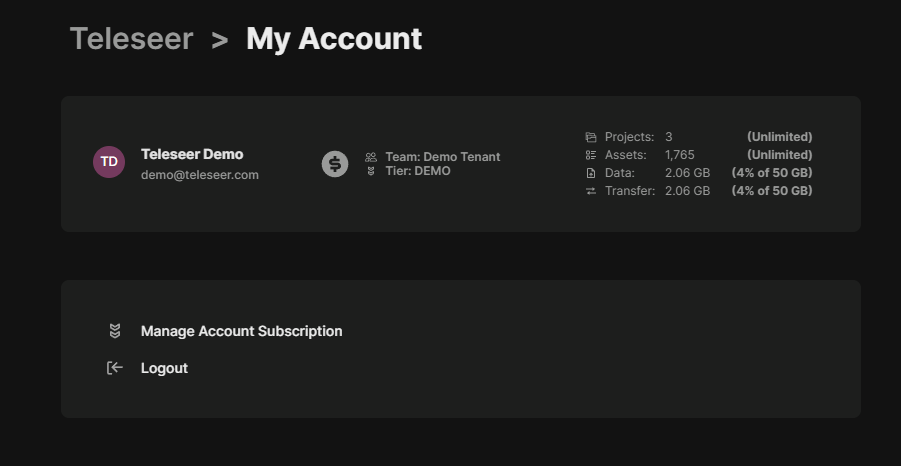Click the Data usage 4% of 50 GB

point(771,173)
